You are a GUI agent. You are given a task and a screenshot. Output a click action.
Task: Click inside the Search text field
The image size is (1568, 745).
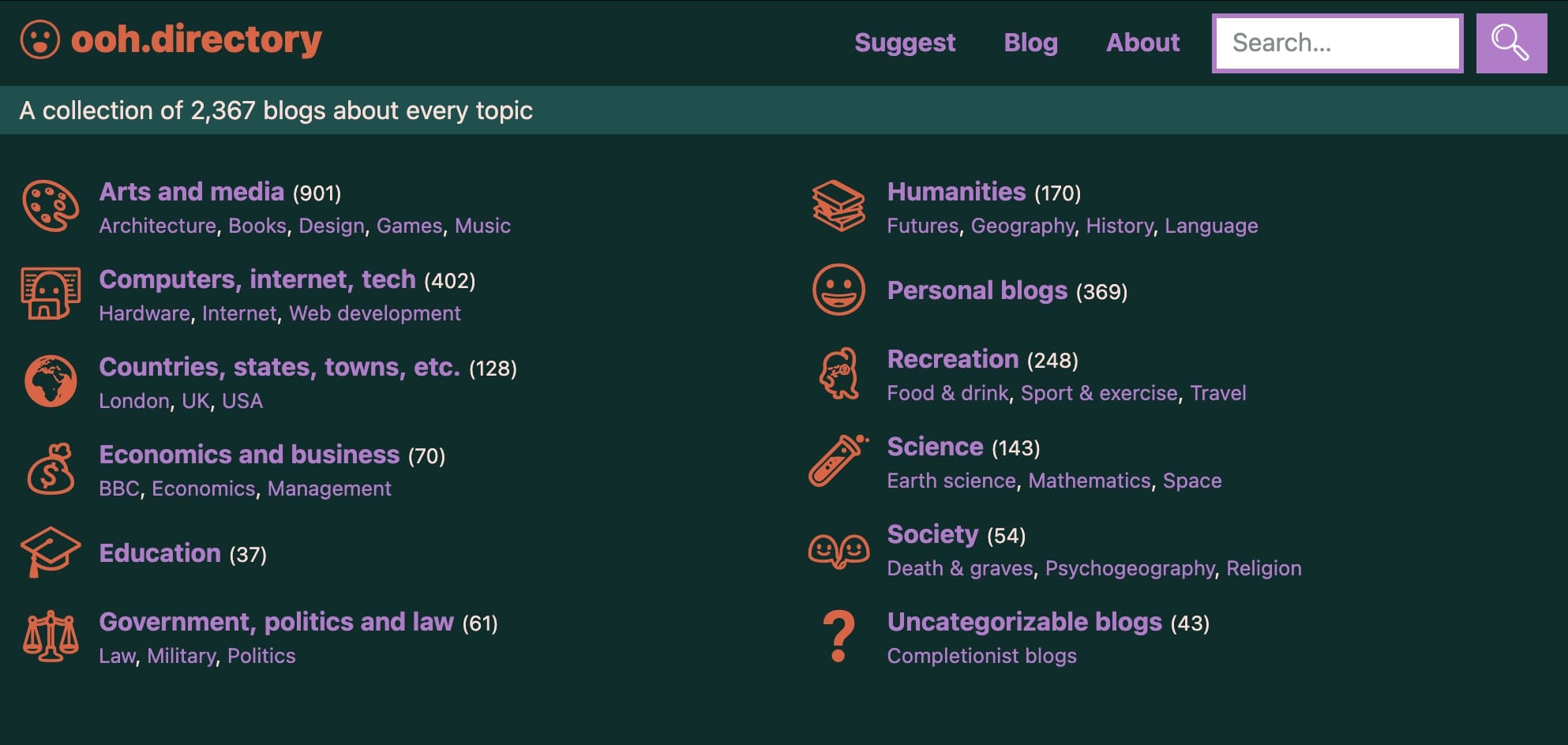1337,43
